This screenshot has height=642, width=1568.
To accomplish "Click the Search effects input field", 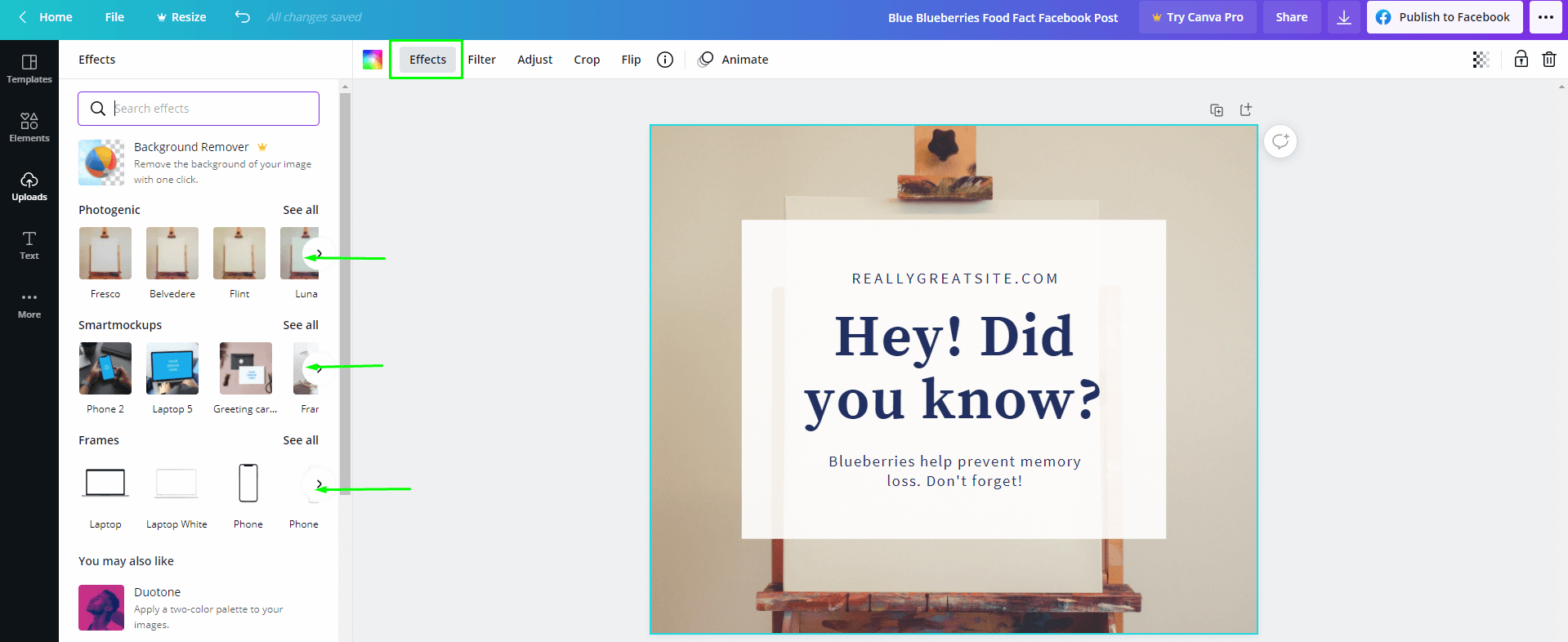I will [212, 109].
